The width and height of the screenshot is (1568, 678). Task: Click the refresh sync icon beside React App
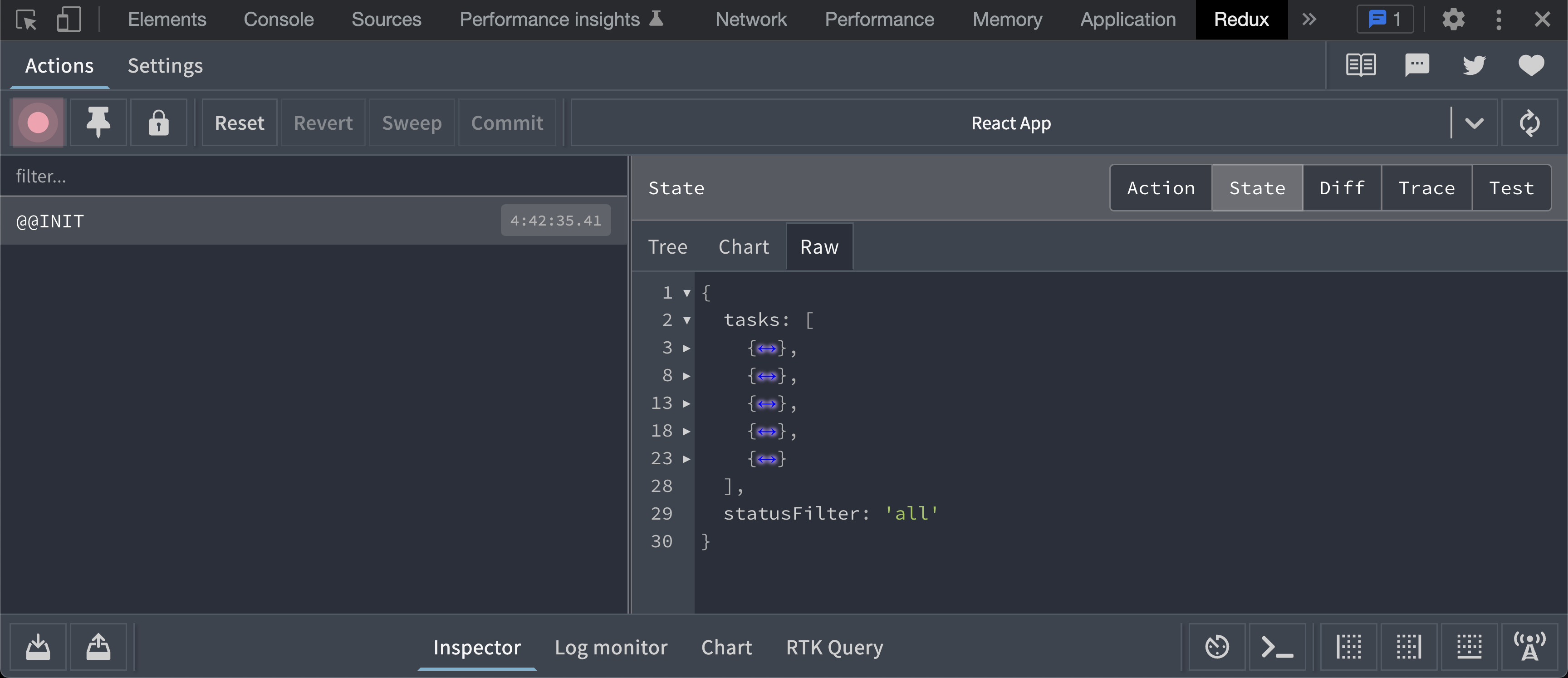[1529, 123]
